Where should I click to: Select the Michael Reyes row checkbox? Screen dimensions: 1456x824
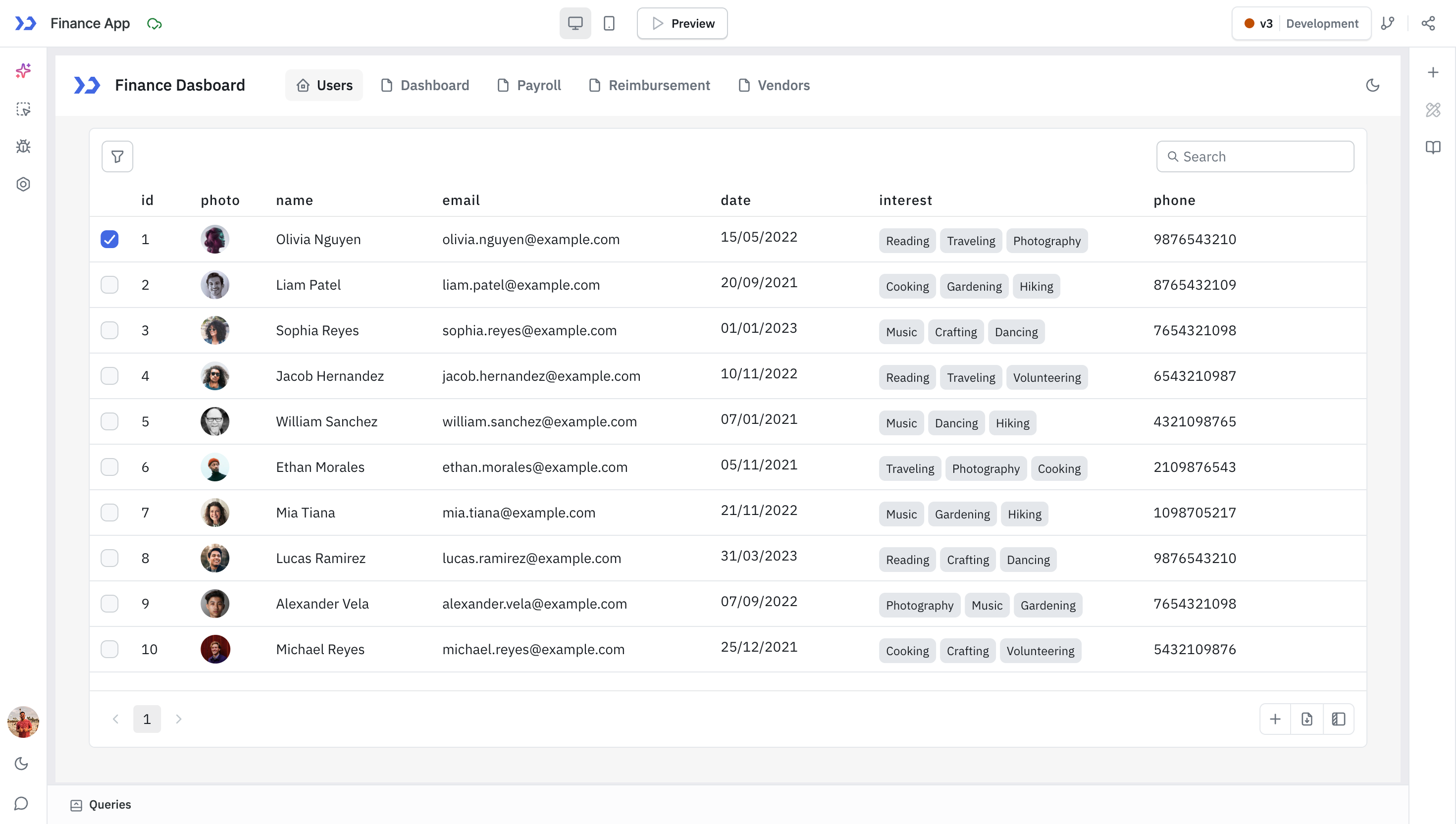(109, 649)
